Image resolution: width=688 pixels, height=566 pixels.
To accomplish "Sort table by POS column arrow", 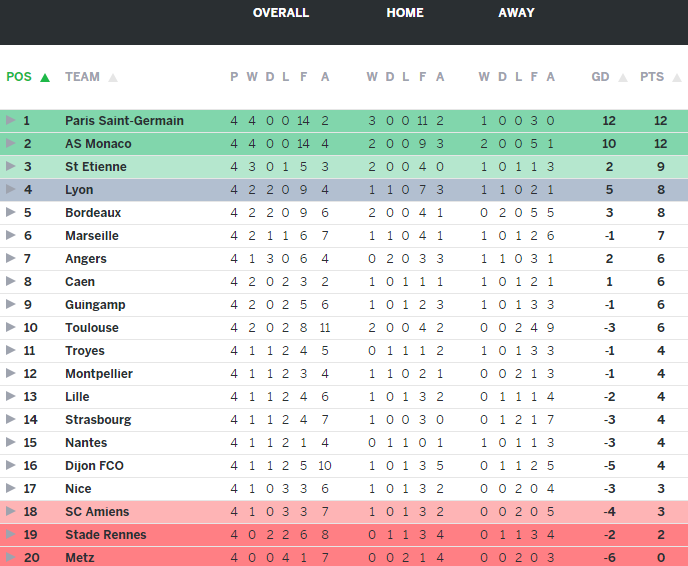I will (x=44, y=77).
